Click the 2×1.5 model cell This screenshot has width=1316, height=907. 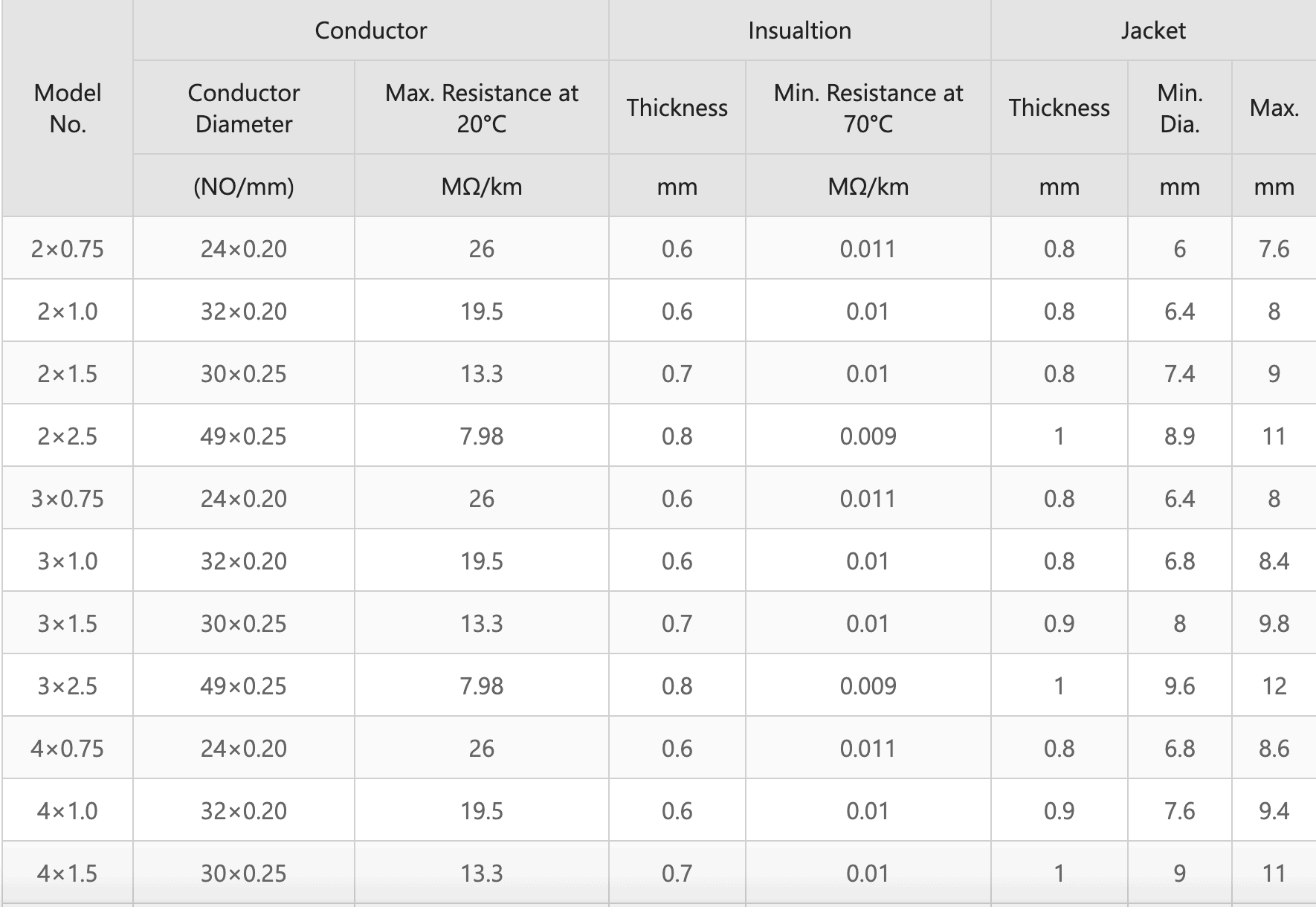click(x=68, y=374)
